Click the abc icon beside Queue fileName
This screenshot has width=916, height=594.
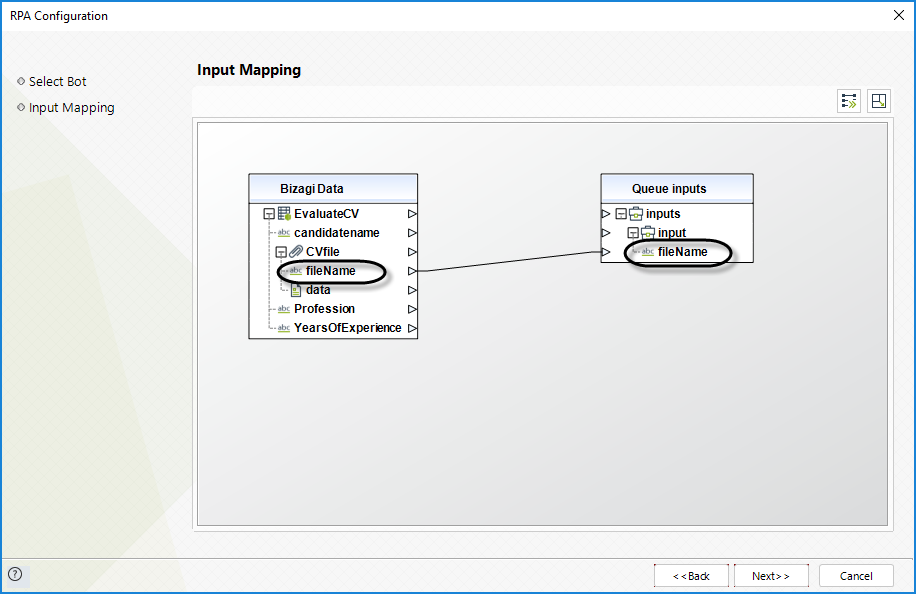coord(648,252)
